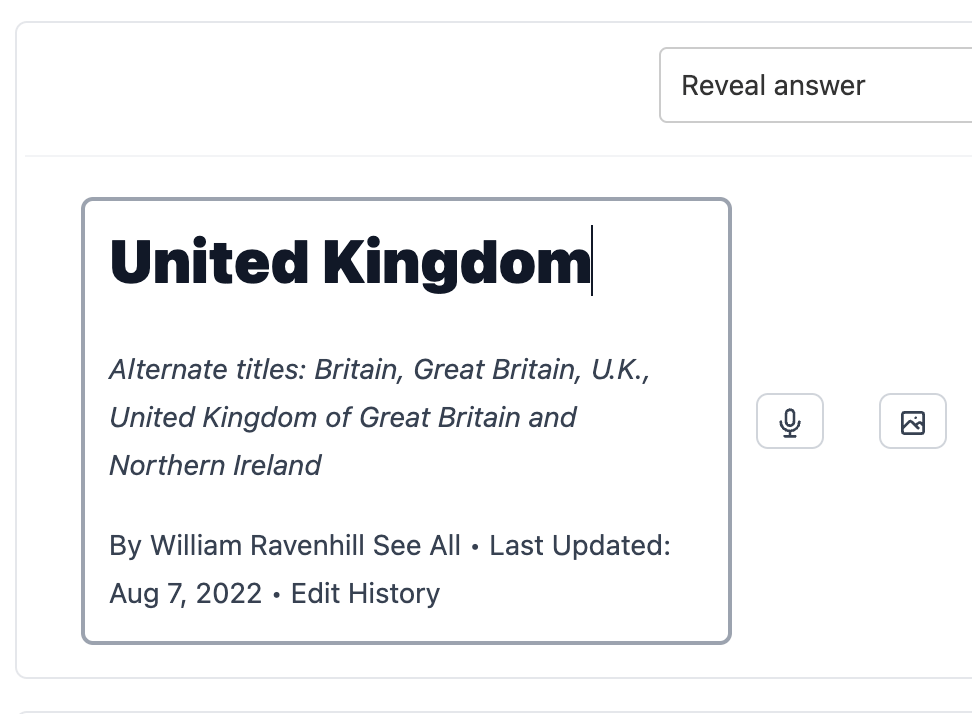Click 'Last Updated:' label in byline

point(580,545)
